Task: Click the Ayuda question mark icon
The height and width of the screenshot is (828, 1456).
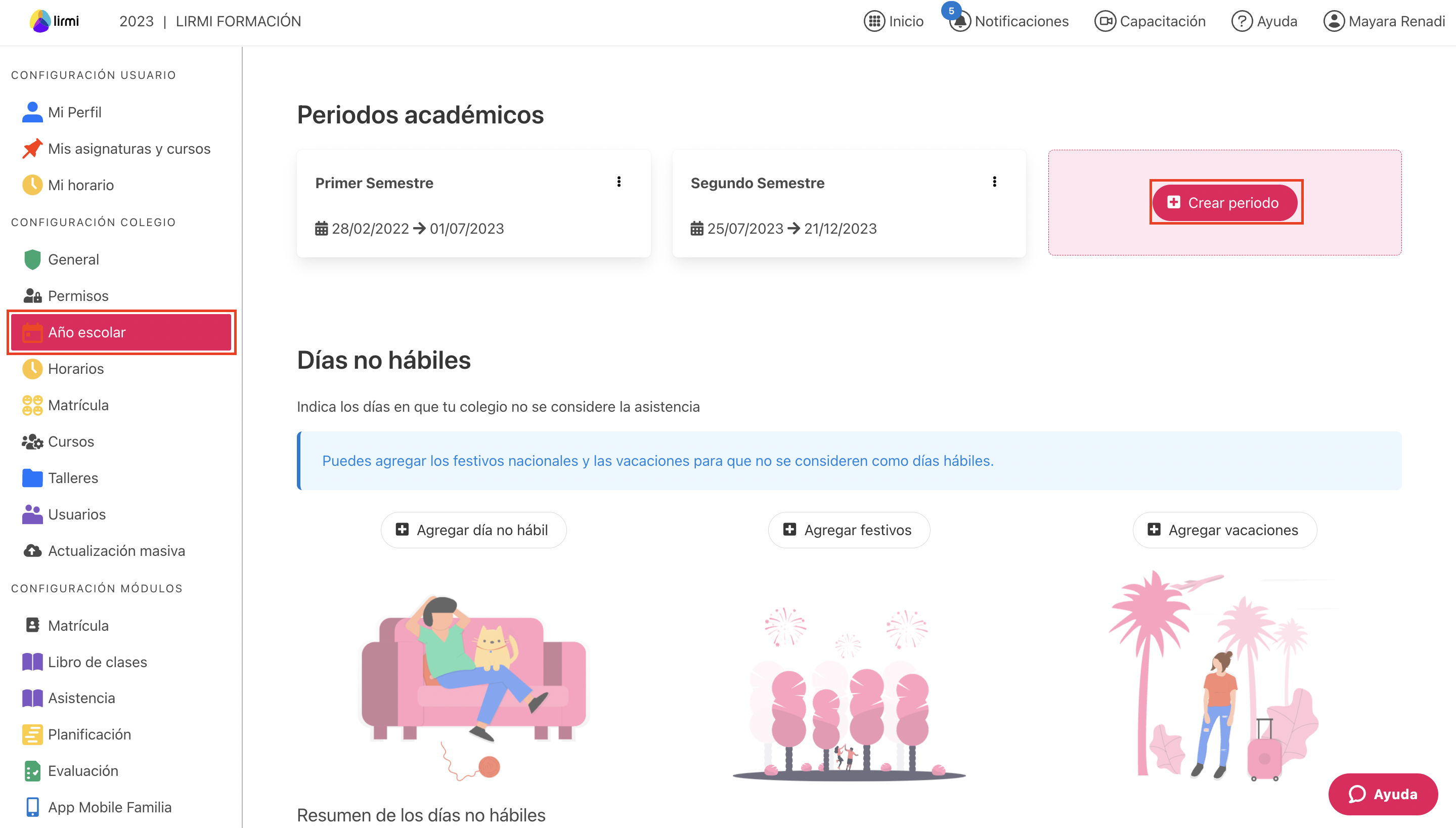Action: pyautogui.click(x=1242, y=21)
